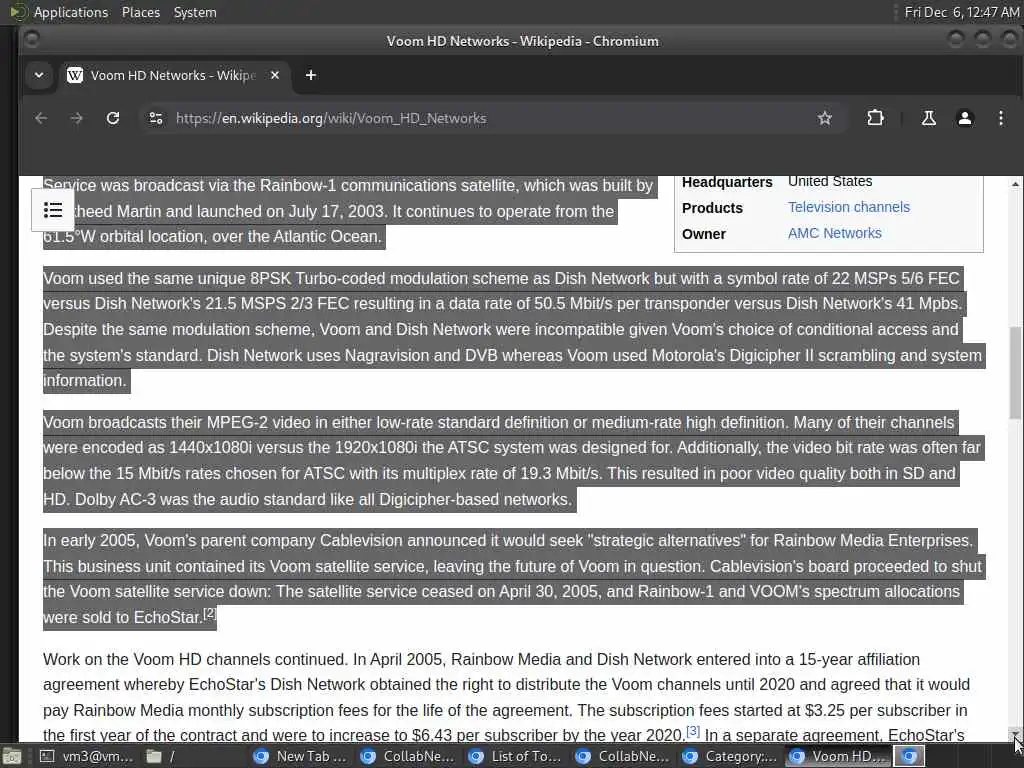Bookmark this page with the star icon

(x=825, y=118)
